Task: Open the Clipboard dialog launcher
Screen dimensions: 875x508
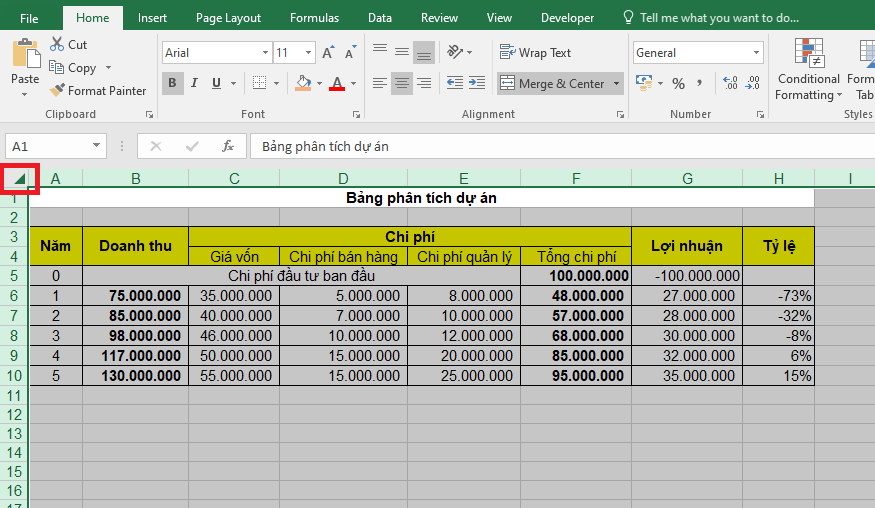Action: (x=150, y=114)
